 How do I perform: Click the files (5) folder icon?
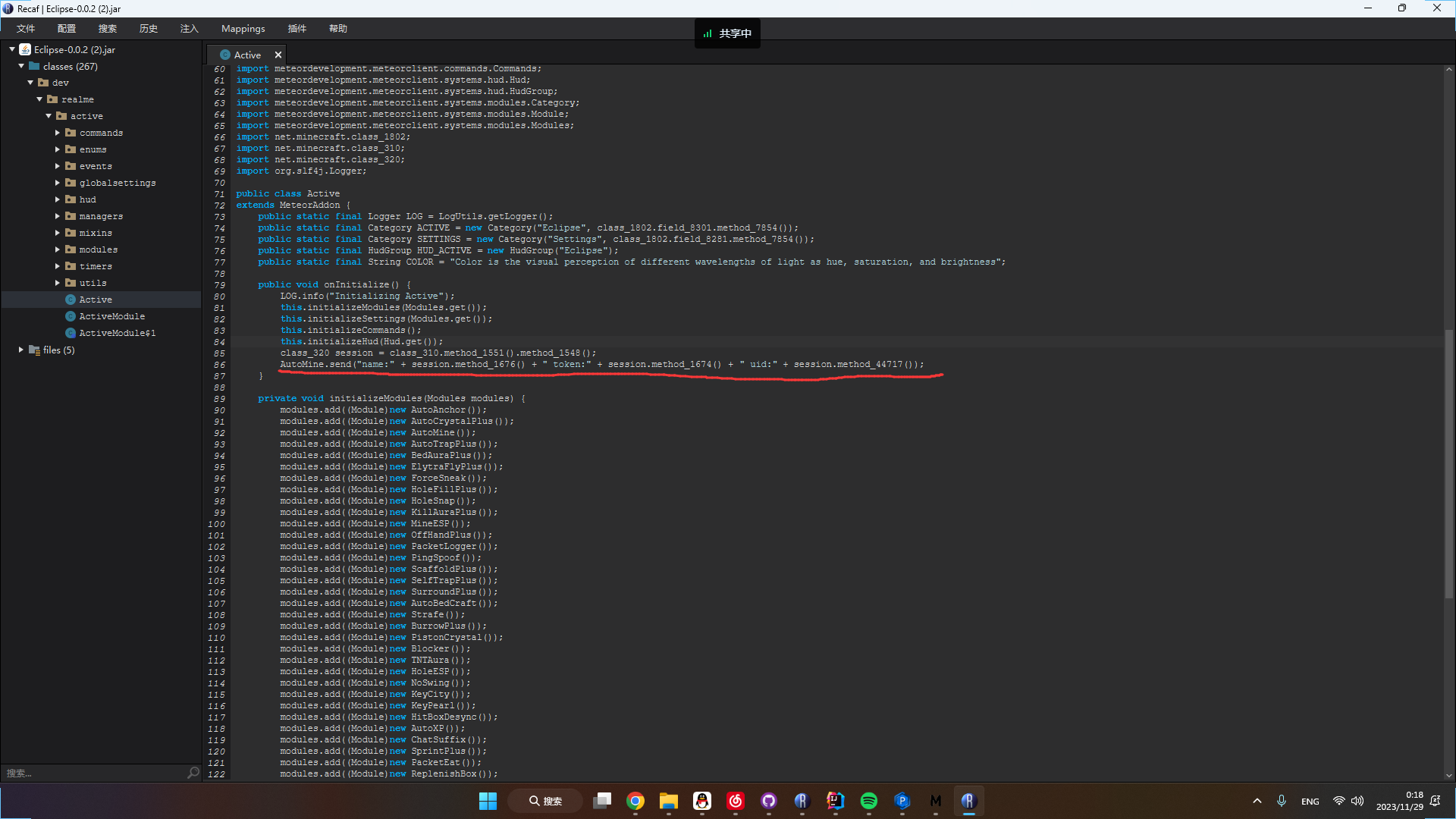click(34, 350)
